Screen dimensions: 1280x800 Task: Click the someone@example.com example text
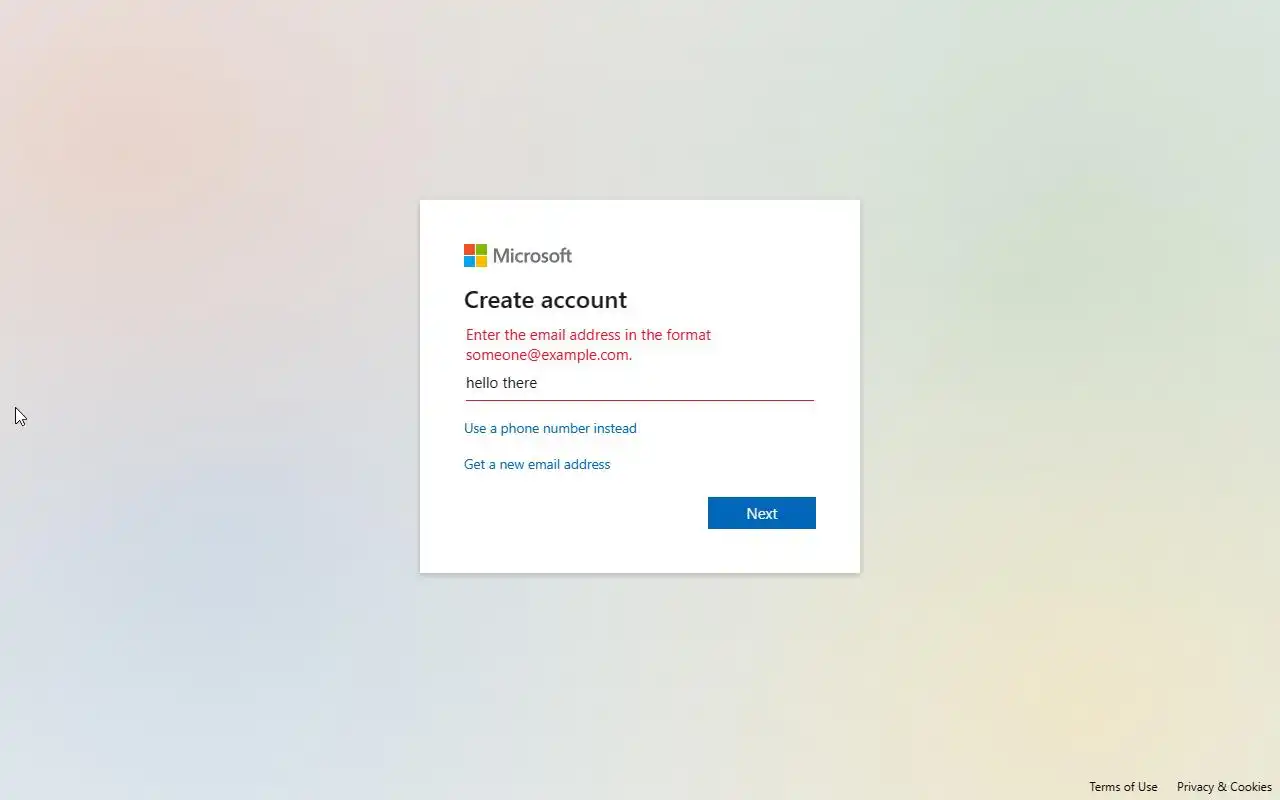547,355
